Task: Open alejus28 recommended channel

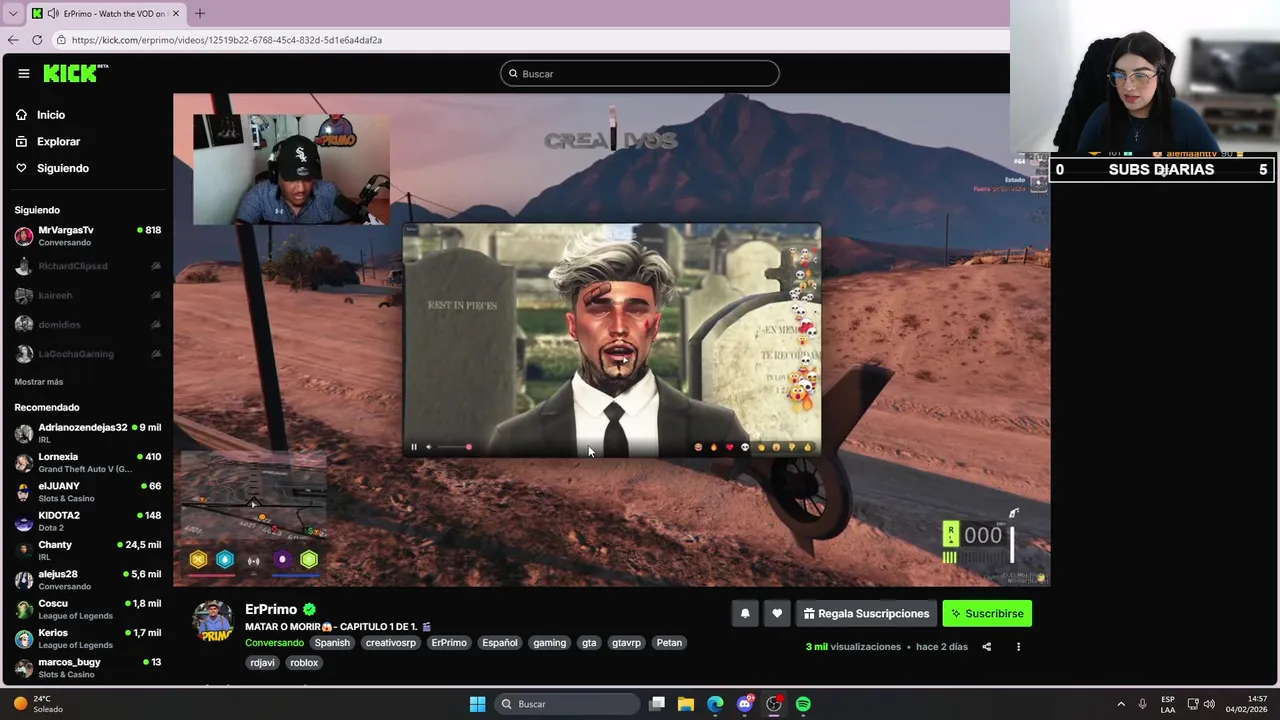Action: (x=87, y=580)
